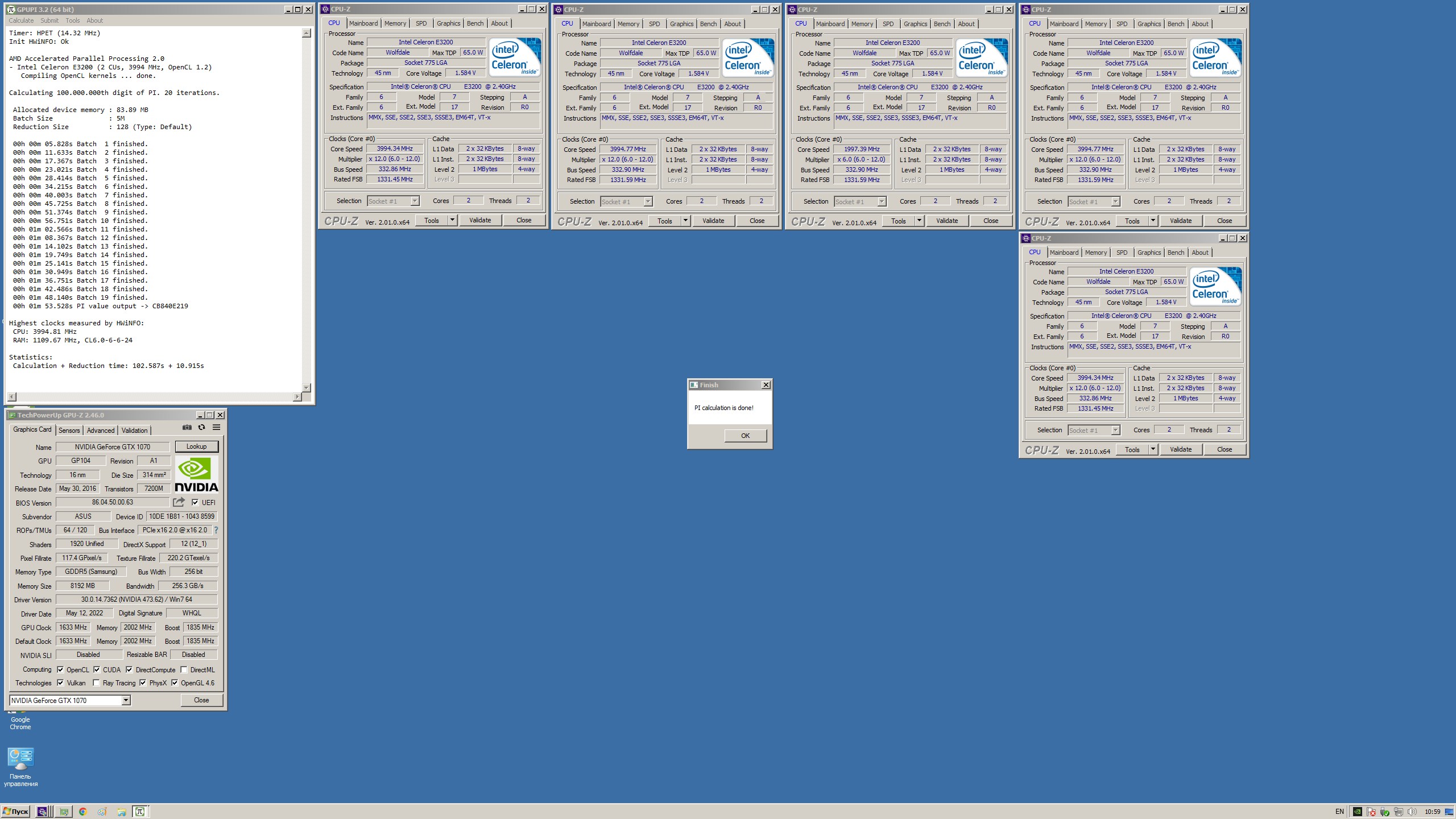The width and height of the screenshot is (1456, 819).
Task: Click the GPUPI title bar pi icon
Action: click(11, 9)
